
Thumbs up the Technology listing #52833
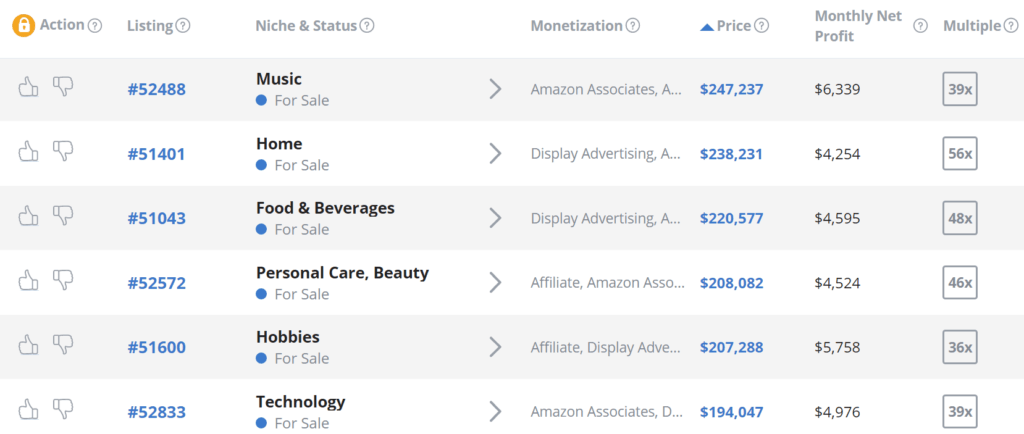coord(28,409)
